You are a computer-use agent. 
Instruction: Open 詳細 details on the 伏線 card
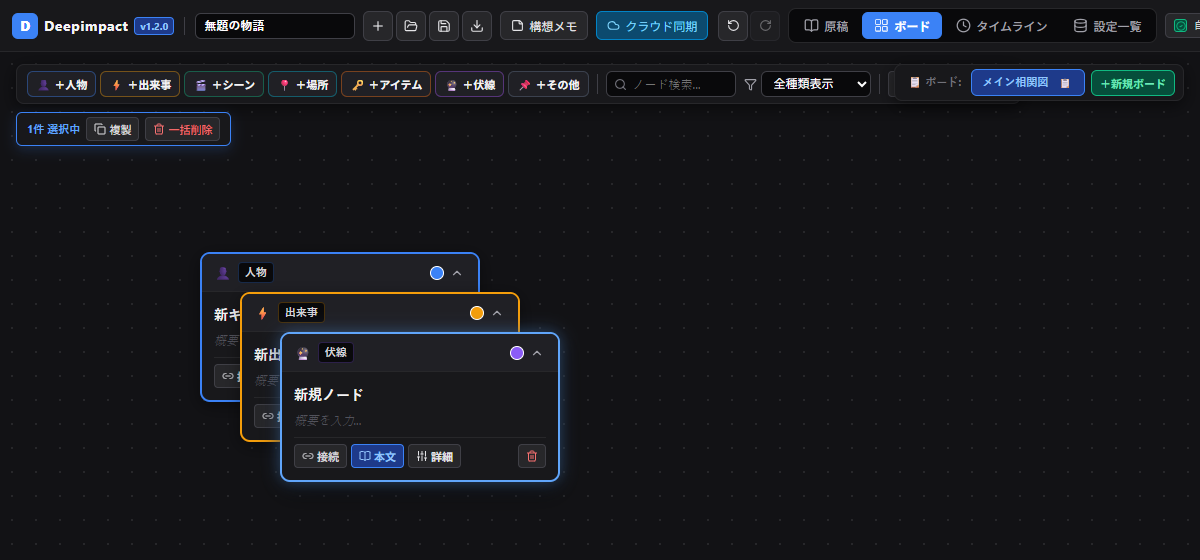coord(434,456)
